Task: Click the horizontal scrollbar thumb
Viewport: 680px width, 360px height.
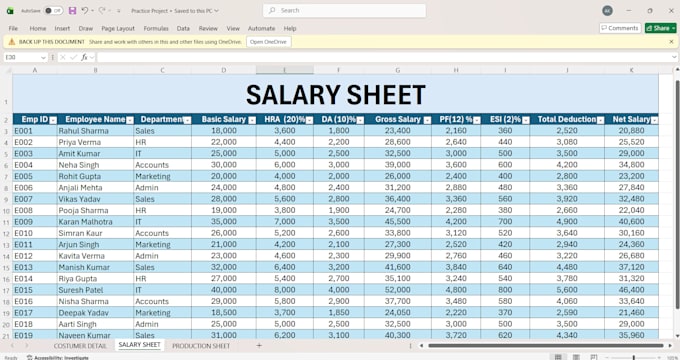Action: pos(546,346)
